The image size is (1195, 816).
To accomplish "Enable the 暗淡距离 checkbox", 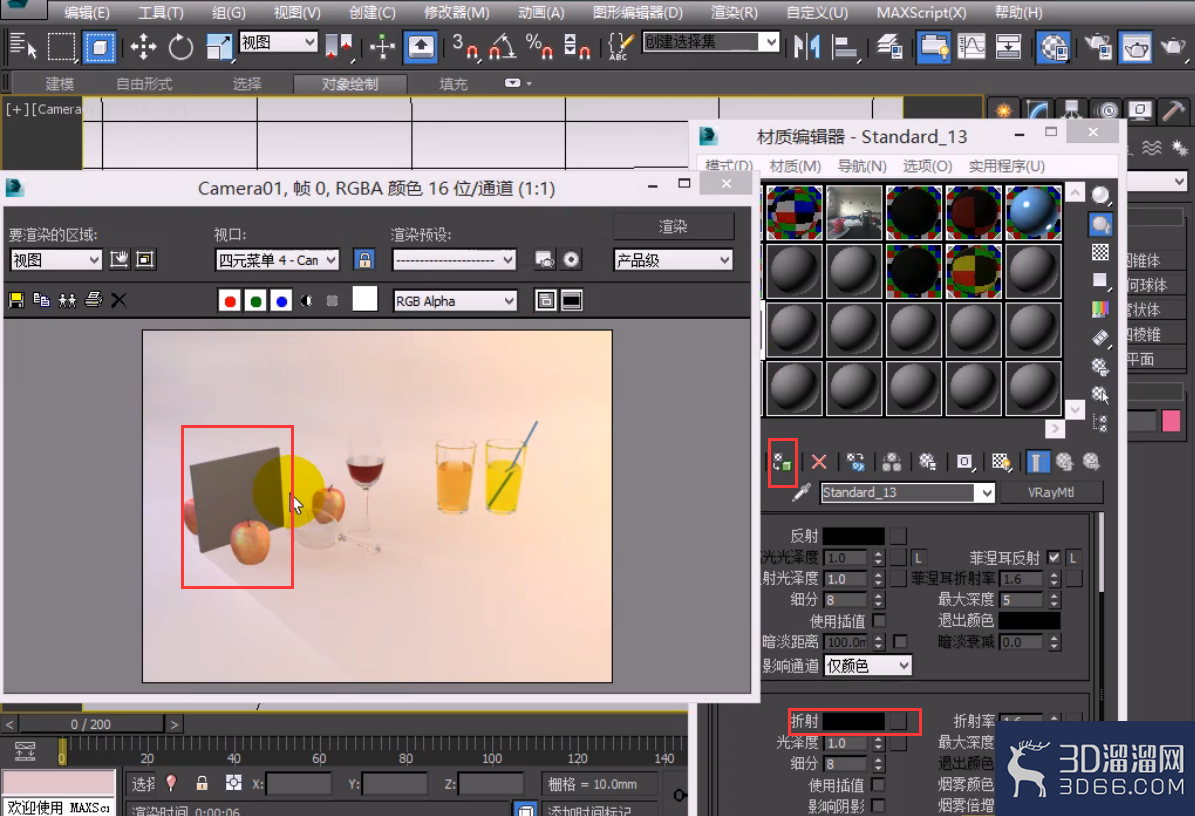I will point(900,642).
